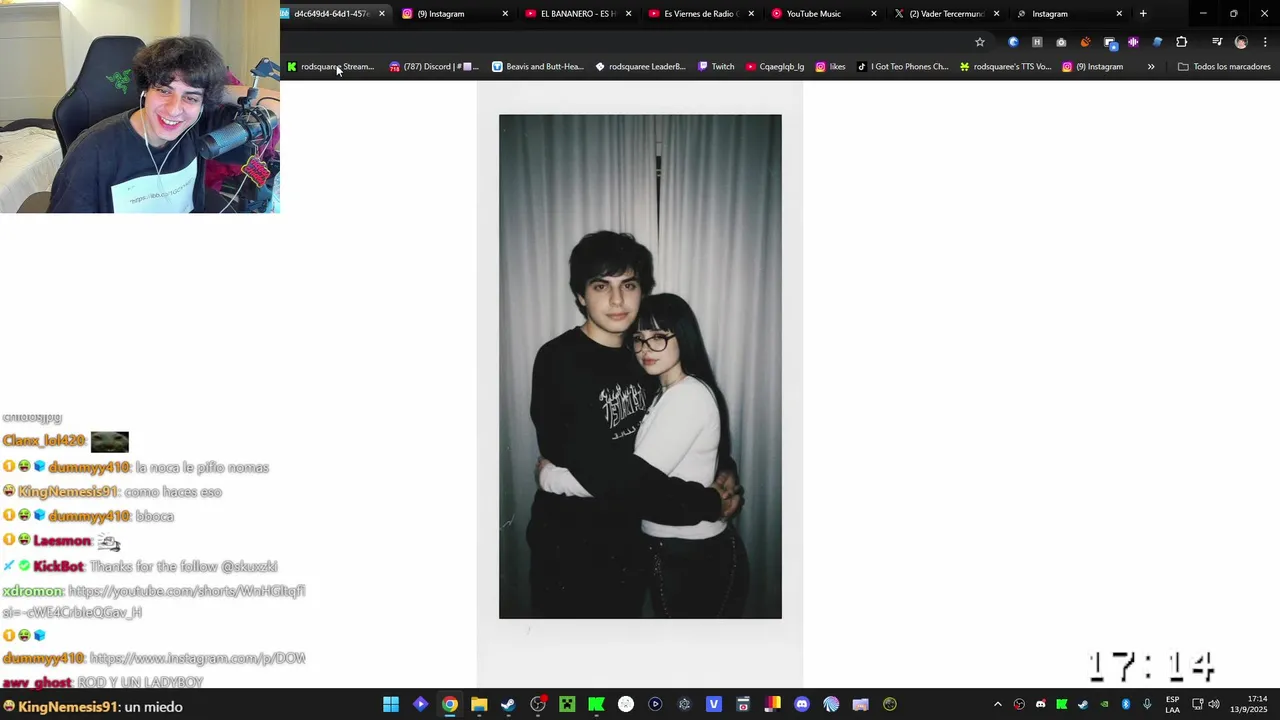Open the (9) Instagram bookmark in bookmarks bar
The image size is (1280, 720).
click(1093, 67)
